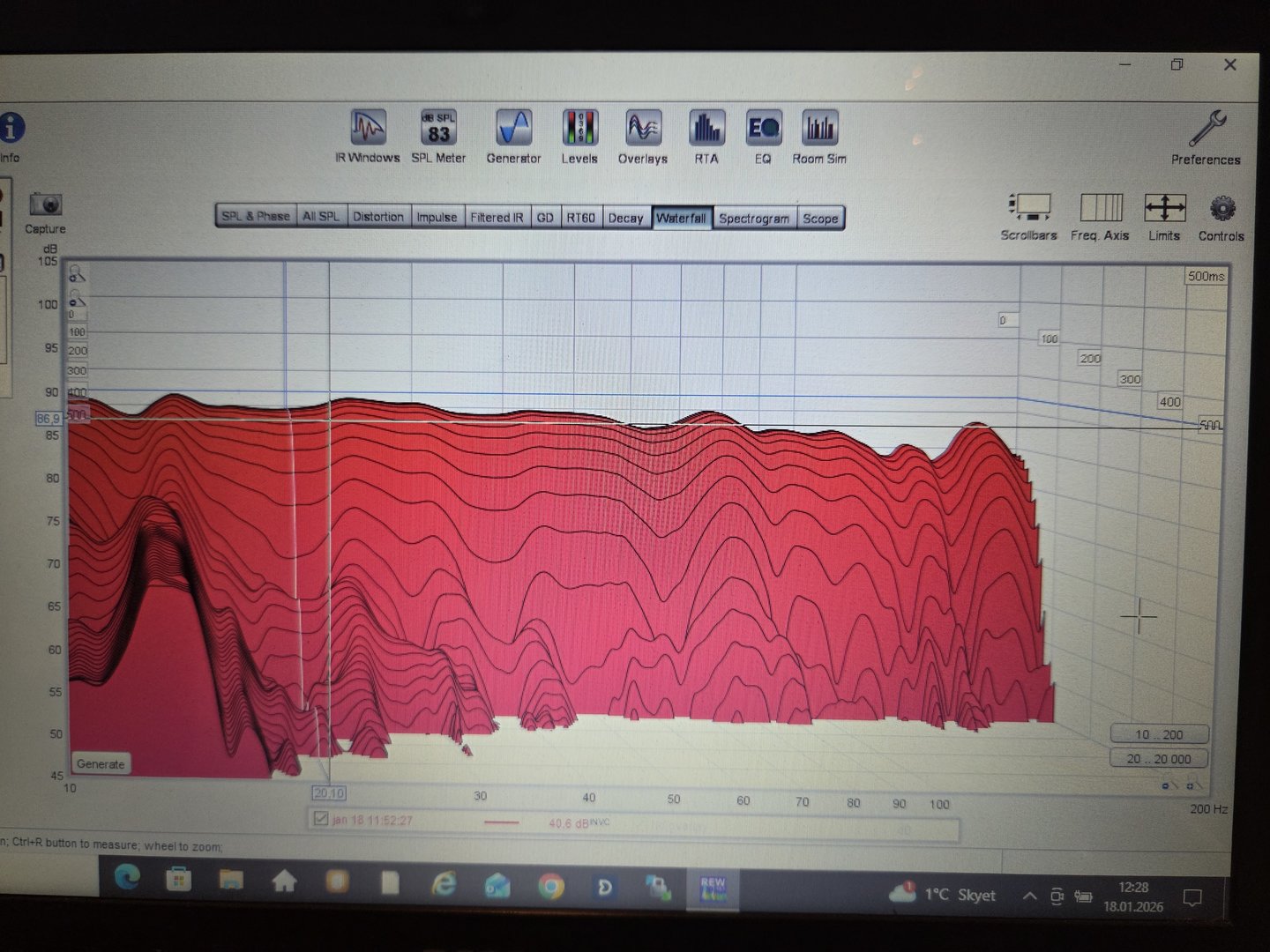Open the taskbar clock showing 12:28
The height and width of the screenshot is (952, 1270).
pos(1132,897)
